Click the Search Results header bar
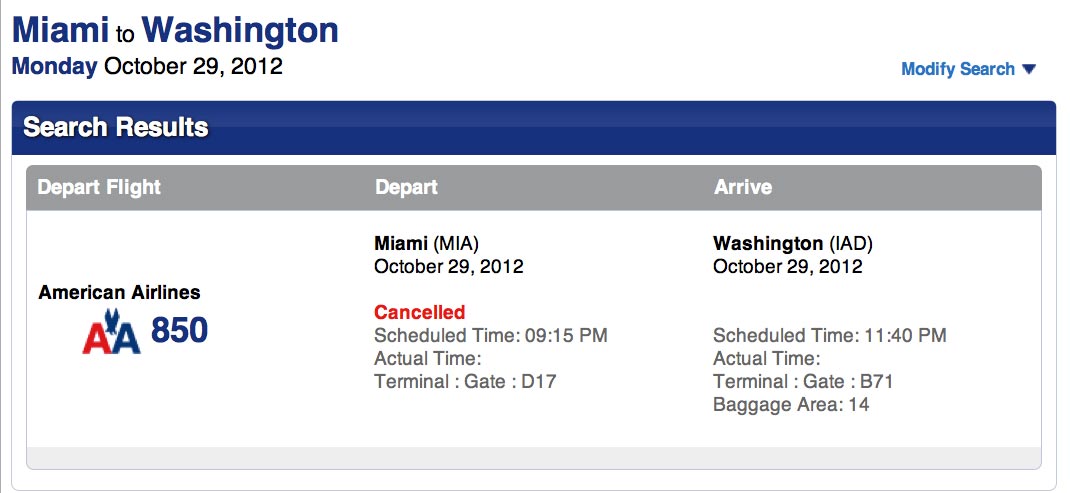Image resolution: width=1070 pixels, height=493 pixels. tap(534, 128)
